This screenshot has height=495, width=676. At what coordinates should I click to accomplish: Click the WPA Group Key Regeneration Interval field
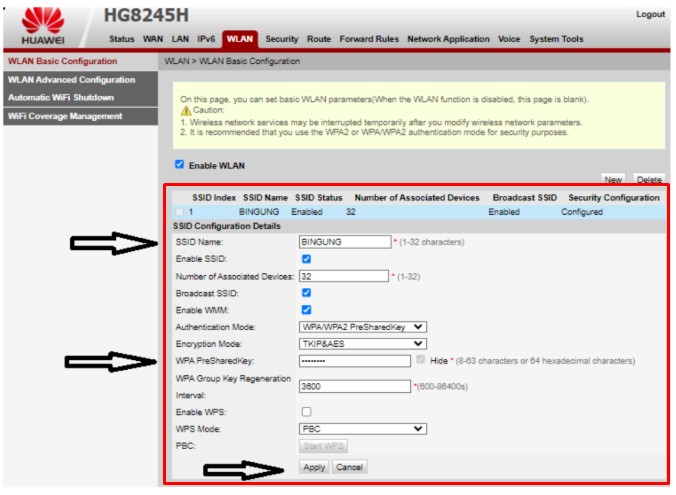pyautogui.click(x=355, y=386)
